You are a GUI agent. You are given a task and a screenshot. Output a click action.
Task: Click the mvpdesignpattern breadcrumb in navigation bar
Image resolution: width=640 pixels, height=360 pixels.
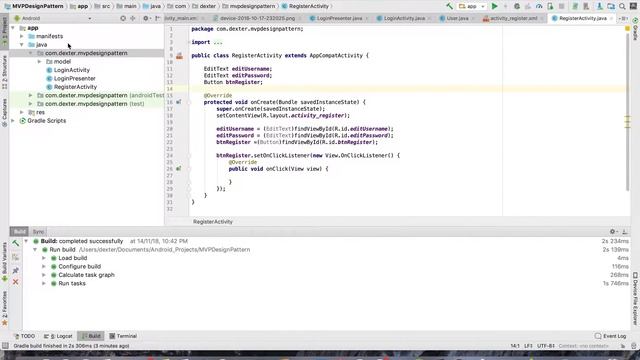tap(249, 6)
